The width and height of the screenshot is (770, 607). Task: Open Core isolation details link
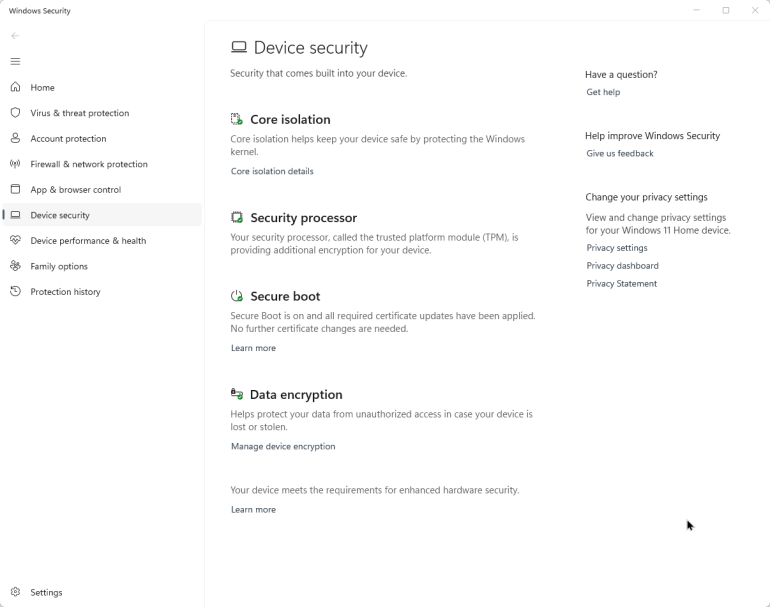(x=272, y=171)
